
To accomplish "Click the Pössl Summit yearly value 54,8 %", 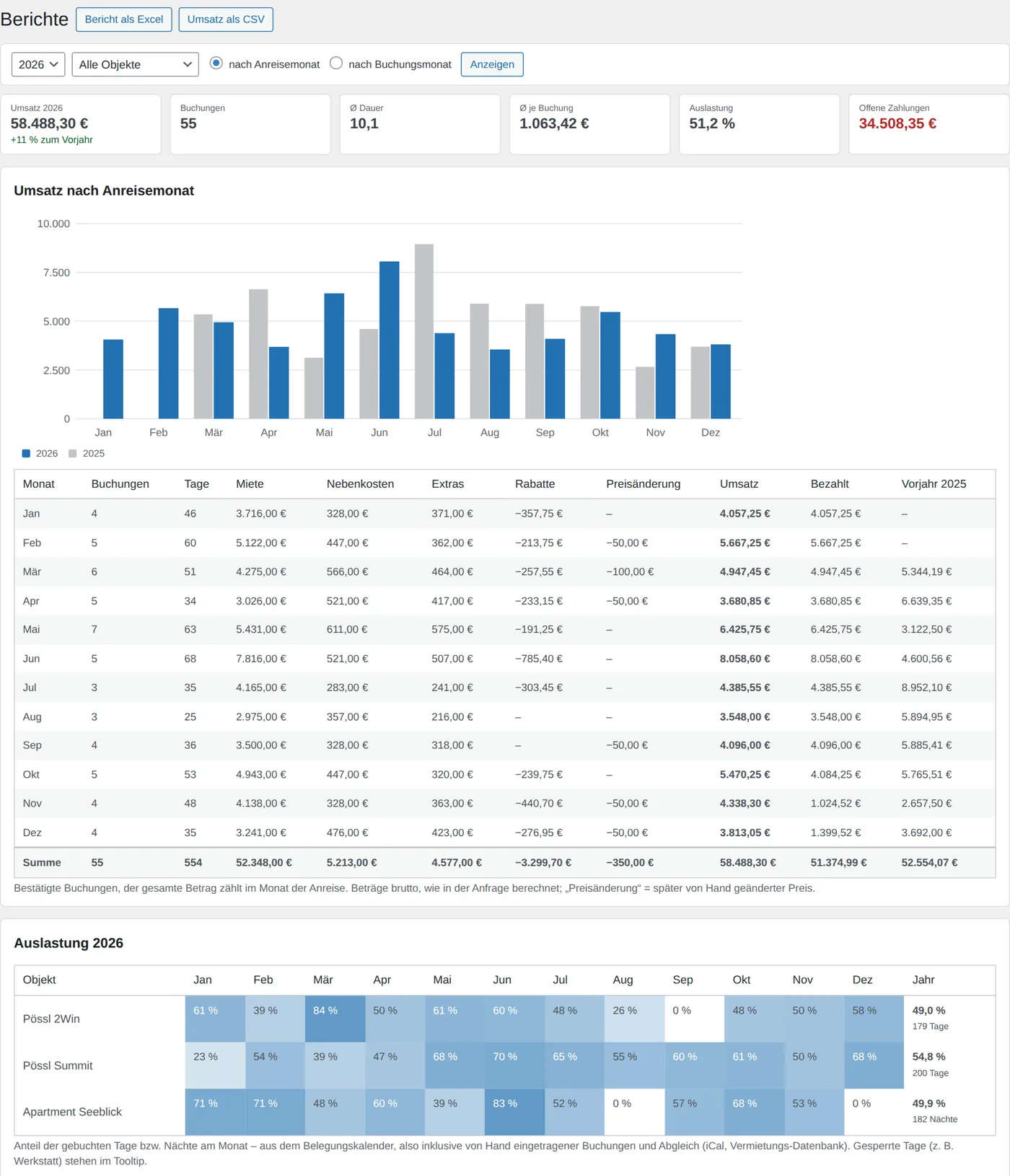I will pyautogui.click(x=928, y=1056).
